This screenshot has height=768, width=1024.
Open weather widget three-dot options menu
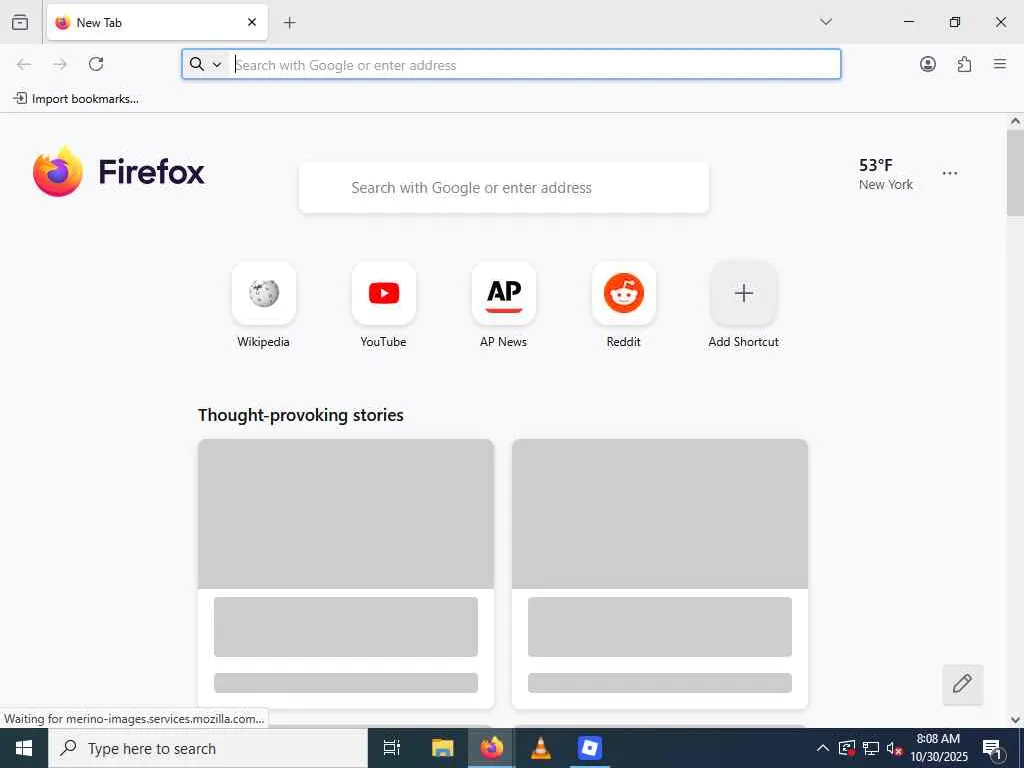click(950, 173)
